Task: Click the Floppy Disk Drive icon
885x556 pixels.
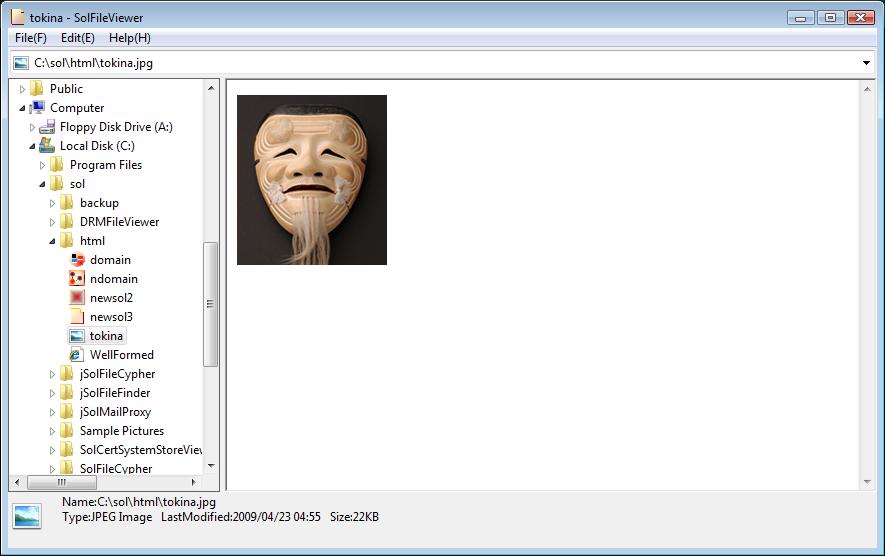Action: coord(47,126)
